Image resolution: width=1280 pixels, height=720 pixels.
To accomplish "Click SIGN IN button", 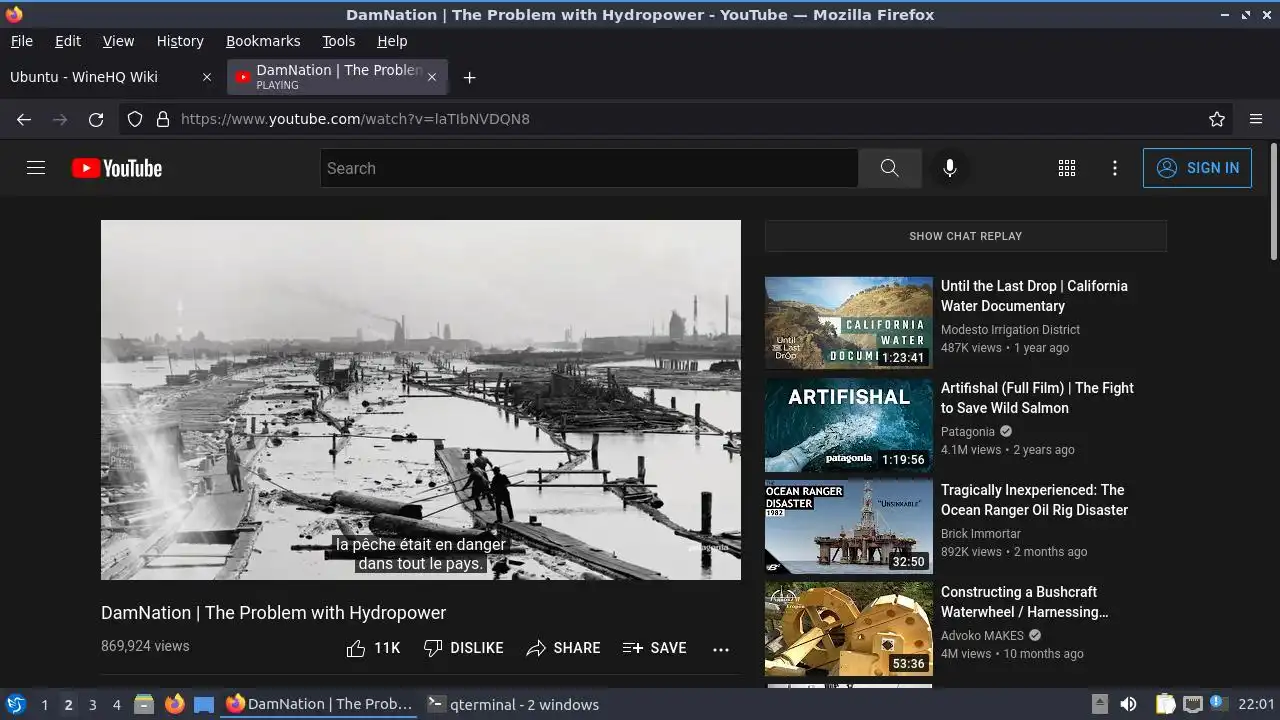I will [x=1197, y=168].
